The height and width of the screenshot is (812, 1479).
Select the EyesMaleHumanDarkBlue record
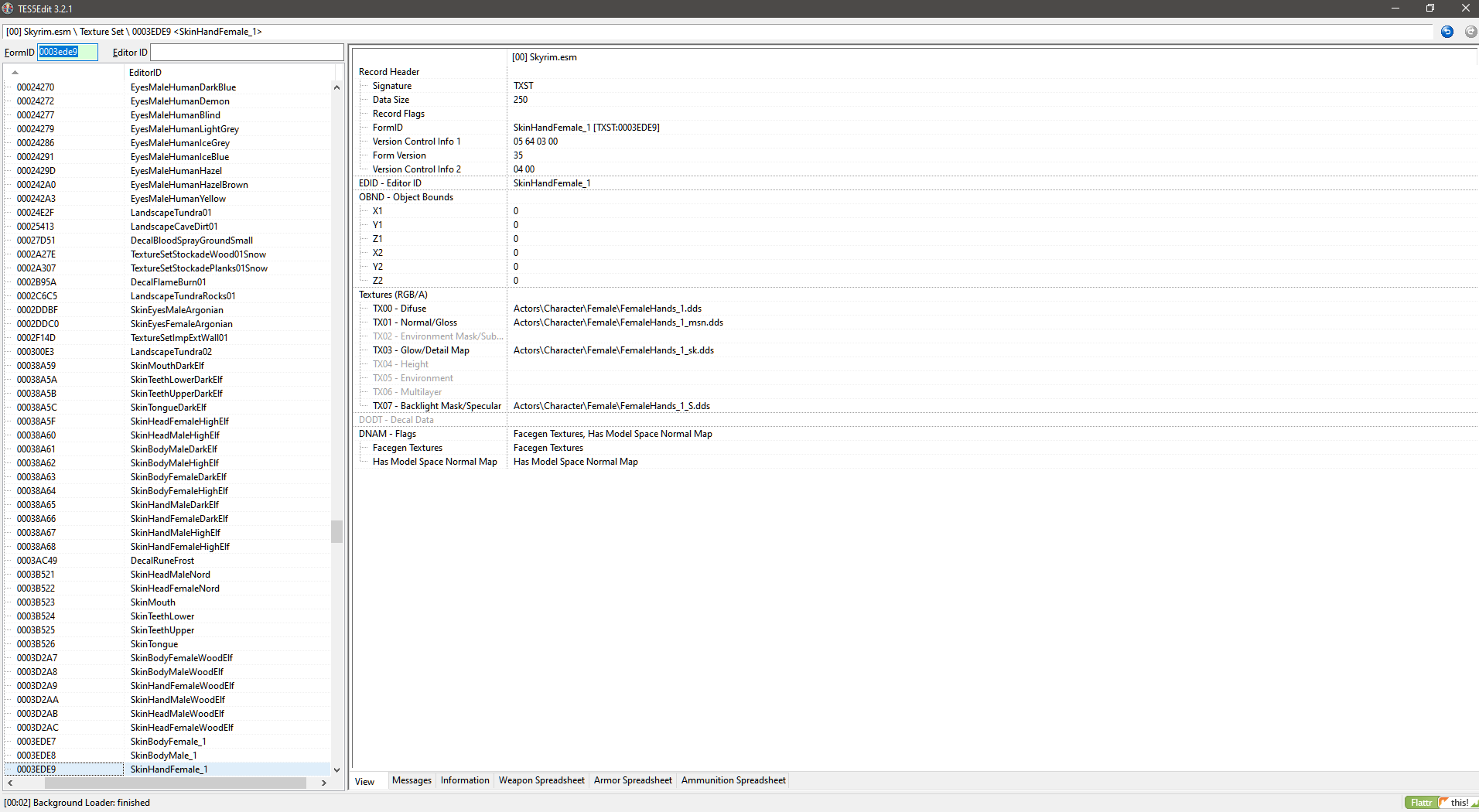point(183,87)
